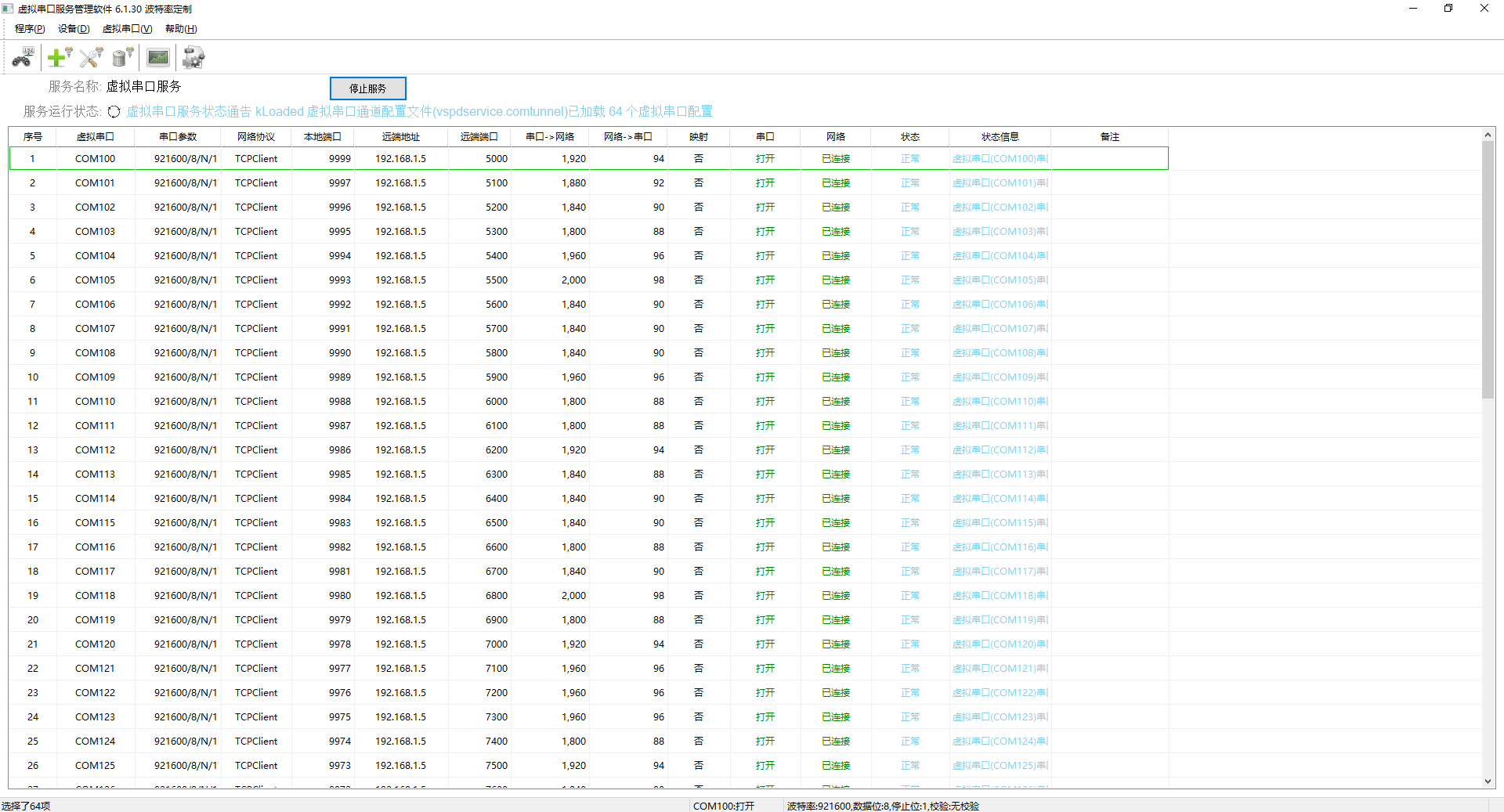Image resolution: width=1504 pixels, height=812 pixels.
Task: Open the 程序(P) menu
Action: tap(30, 29)
